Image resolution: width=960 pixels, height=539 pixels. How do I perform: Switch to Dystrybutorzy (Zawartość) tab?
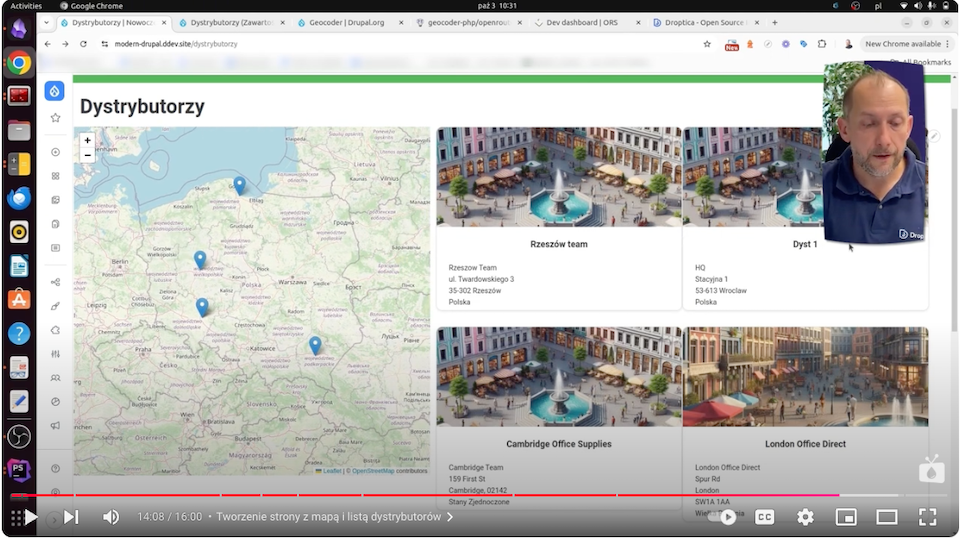pyautogui.click(x=231, y=23)
